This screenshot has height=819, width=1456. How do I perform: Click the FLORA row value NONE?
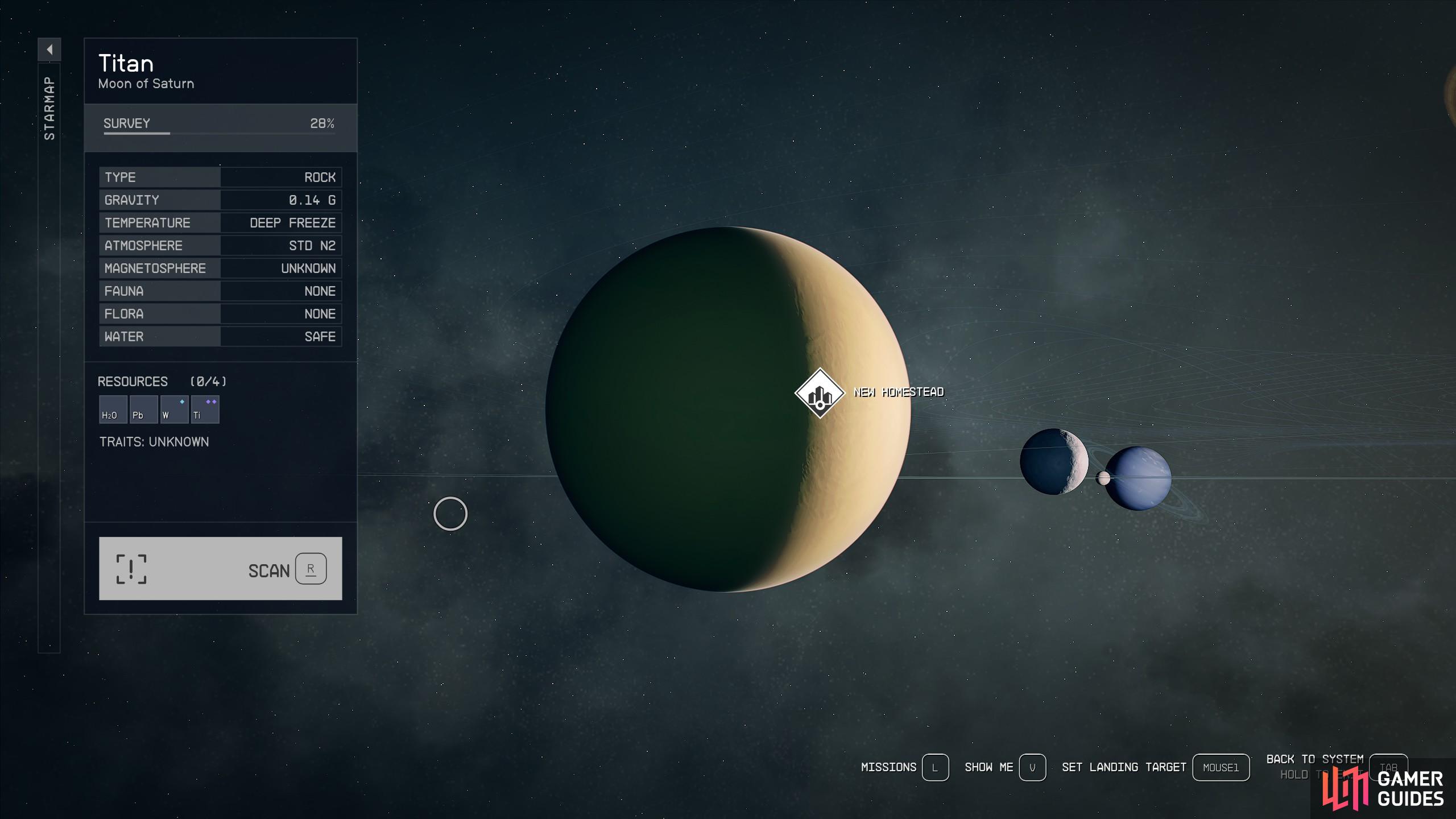pyautogui.click(x=320, y=314)
